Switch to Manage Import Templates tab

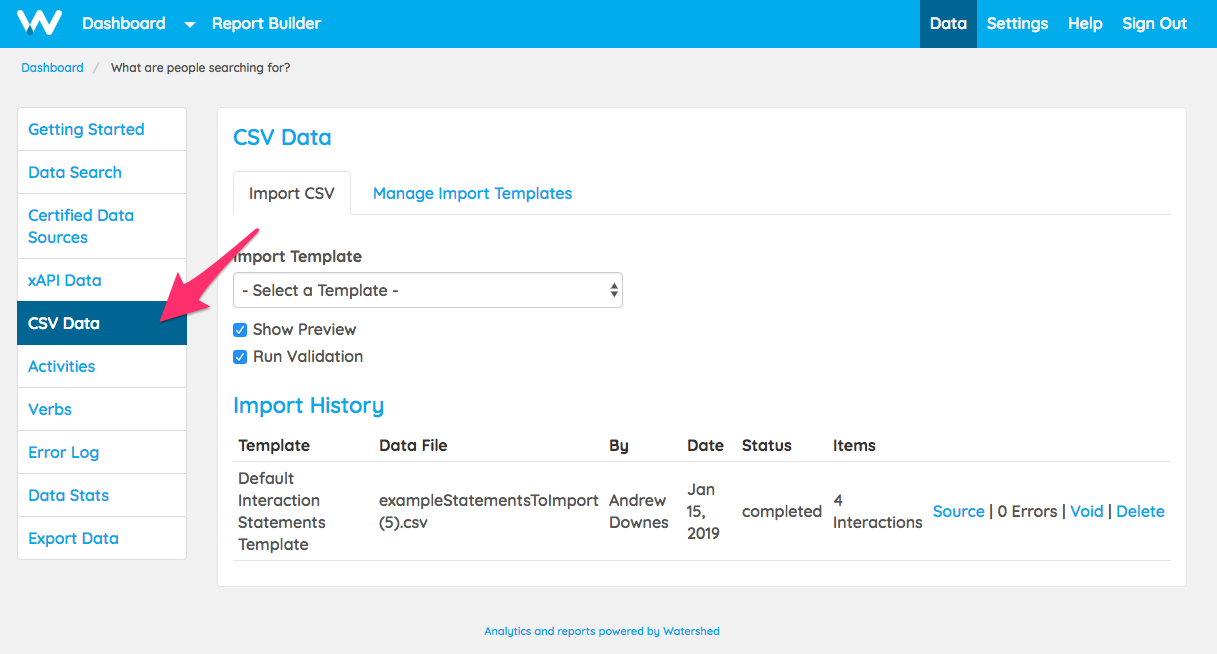click(x=472, y=193)
